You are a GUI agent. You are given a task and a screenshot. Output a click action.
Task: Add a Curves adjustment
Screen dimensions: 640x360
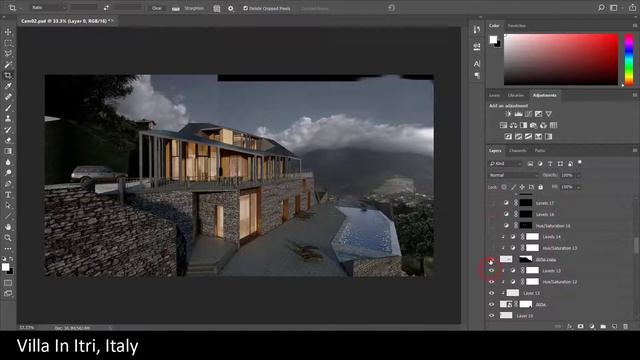click(x=529, y=114)
